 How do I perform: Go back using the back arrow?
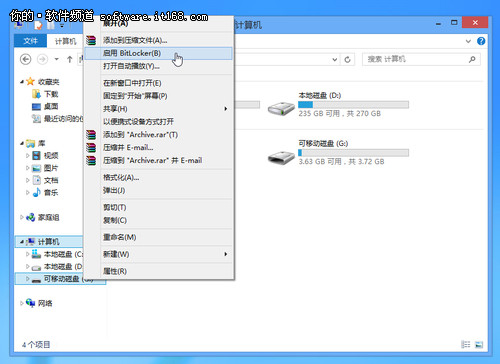click(26, 59)
